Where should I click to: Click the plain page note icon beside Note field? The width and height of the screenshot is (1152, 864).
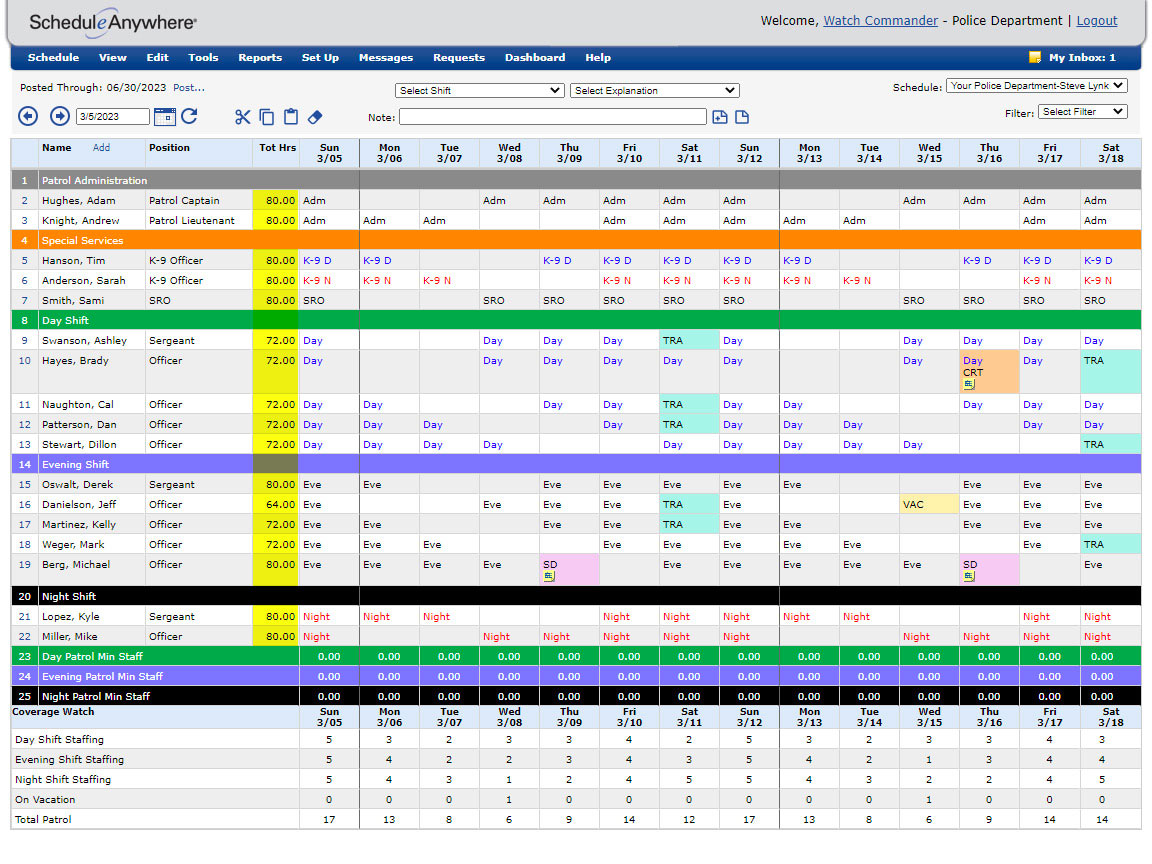pyautogui.click(x=742, y=117)
